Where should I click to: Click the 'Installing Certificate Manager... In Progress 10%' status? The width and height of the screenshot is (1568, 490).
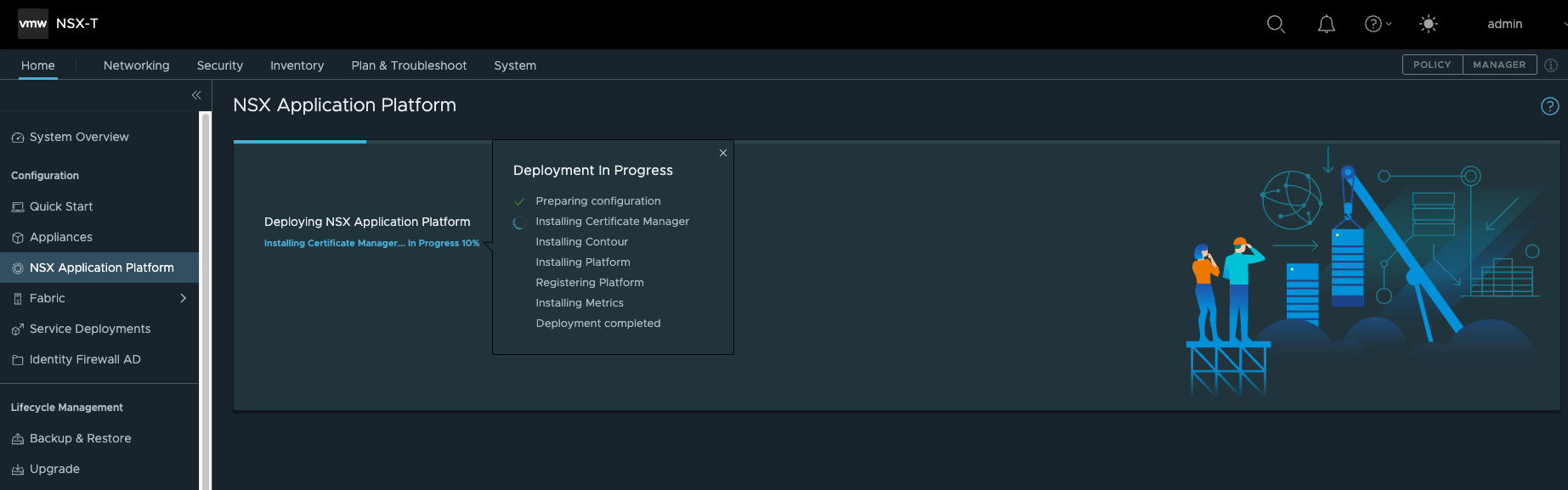[371, 243]
